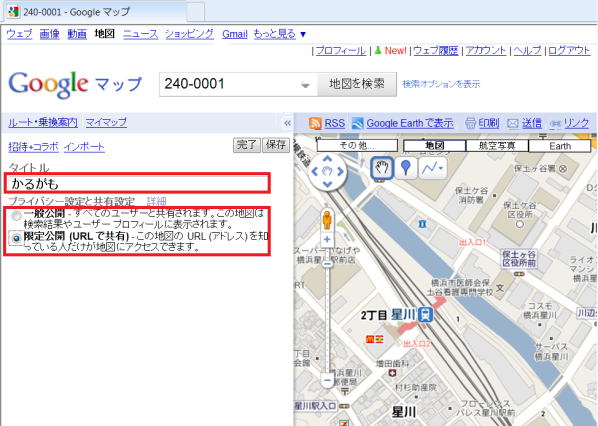Zoom out with the minus button
This screenshot has width=598, height=426.
(x=327, y=380)
